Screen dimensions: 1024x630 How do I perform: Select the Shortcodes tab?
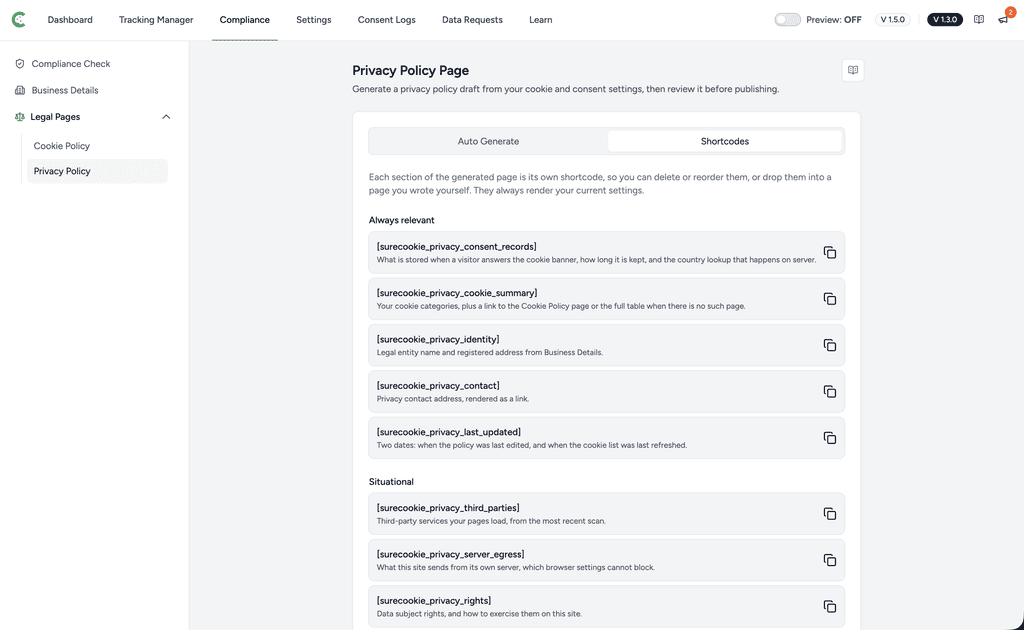click(725, 141)
